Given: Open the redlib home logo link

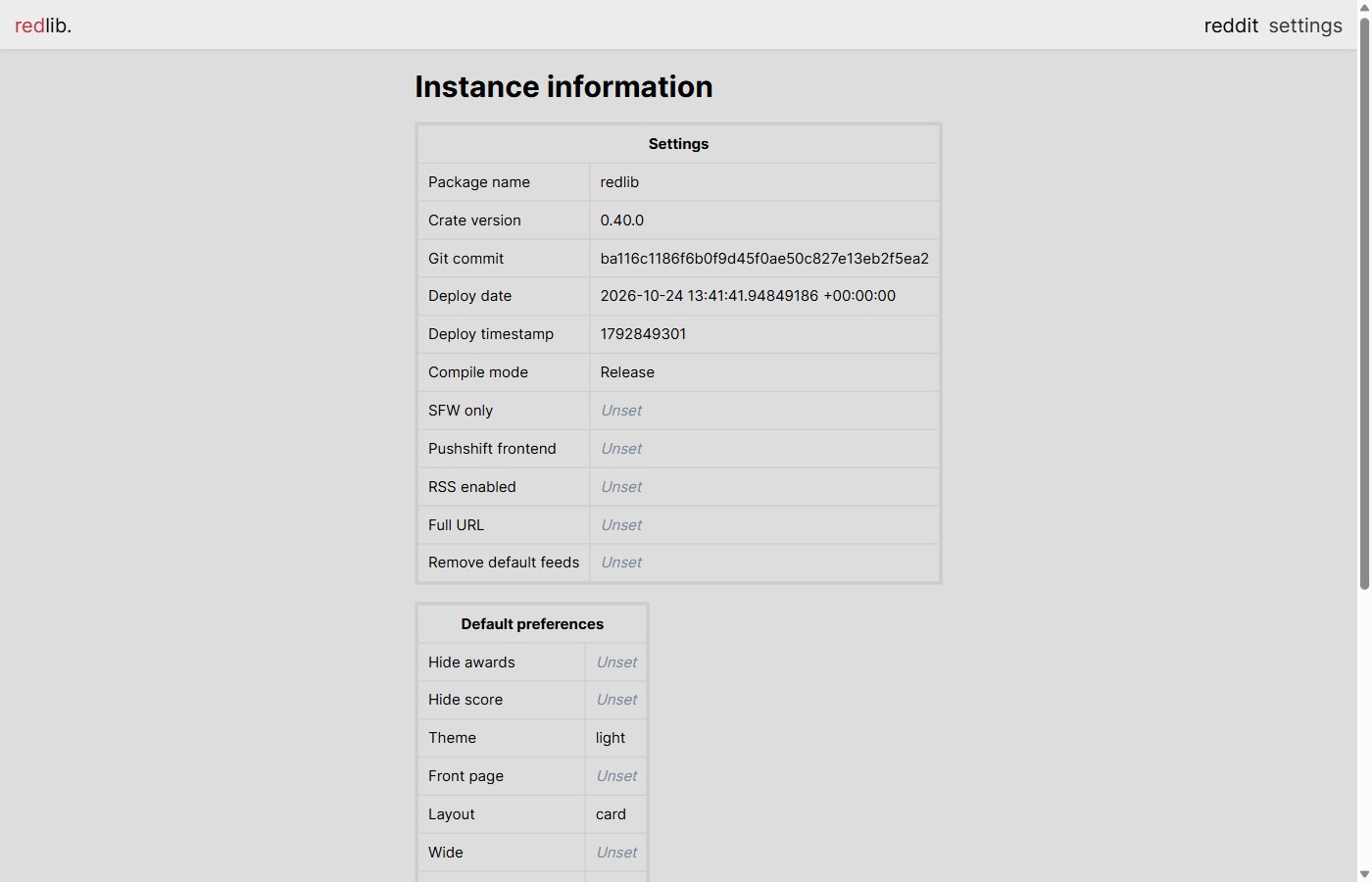Looking at the screenshot, I should pos(43,25).
